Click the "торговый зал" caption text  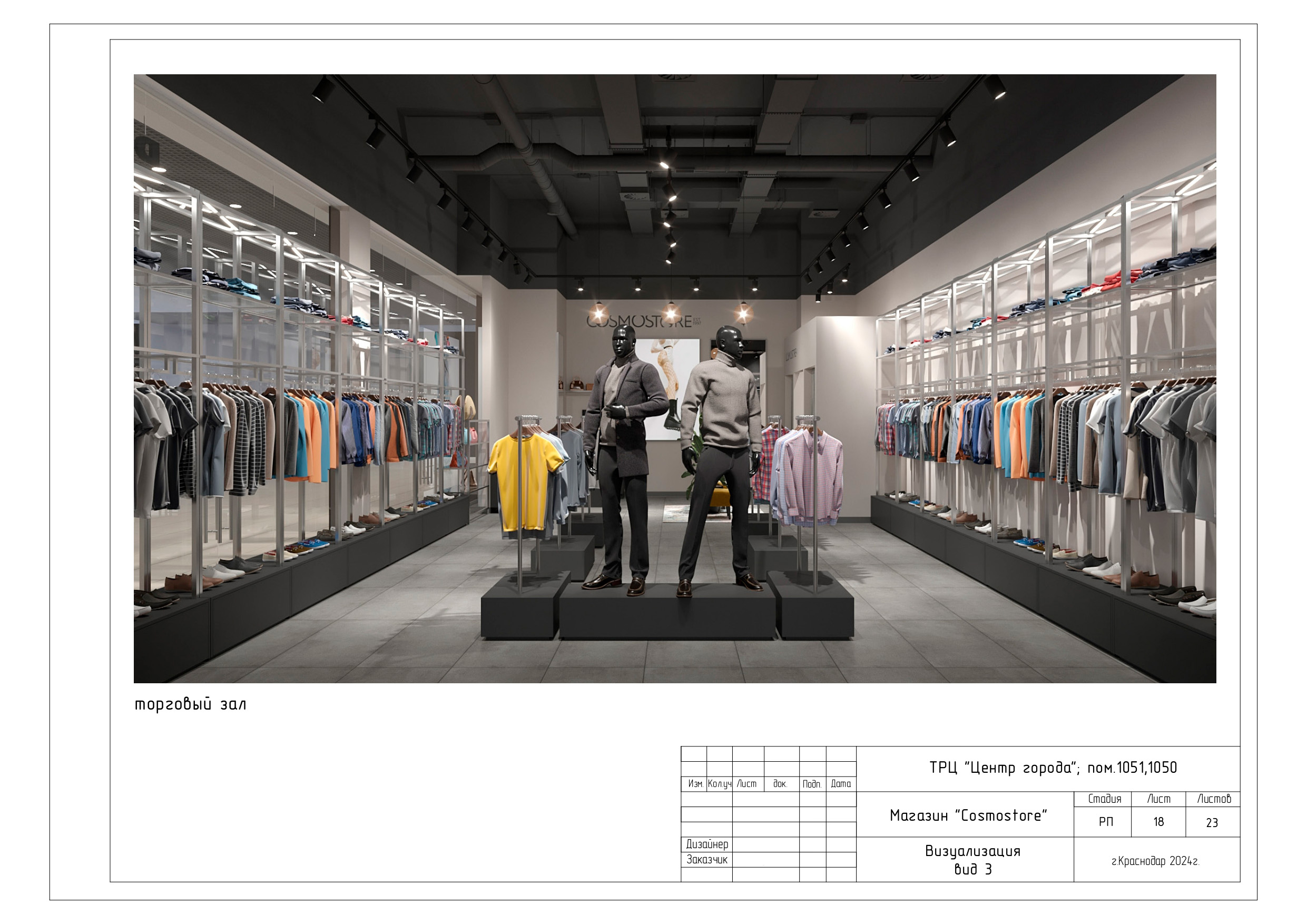point(190,705)
